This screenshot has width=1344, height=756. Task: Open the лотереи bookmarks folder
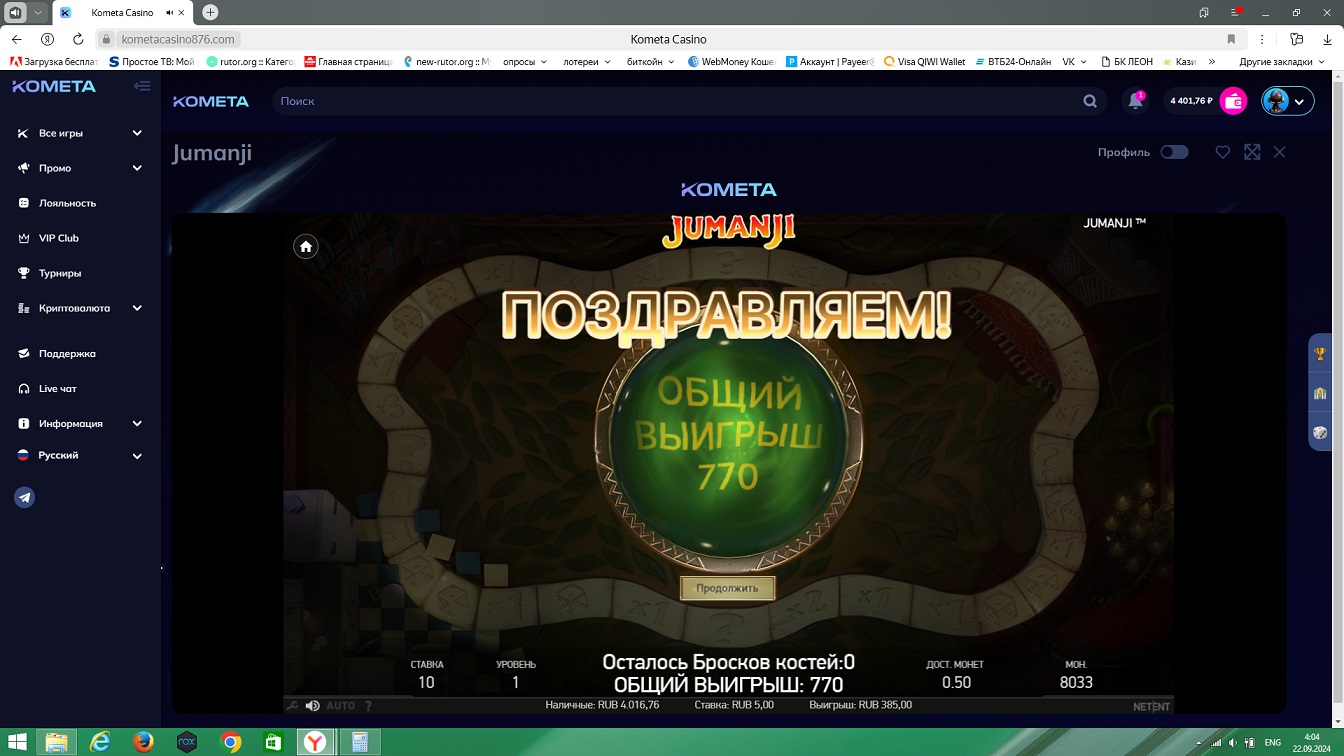coord(587,62)
